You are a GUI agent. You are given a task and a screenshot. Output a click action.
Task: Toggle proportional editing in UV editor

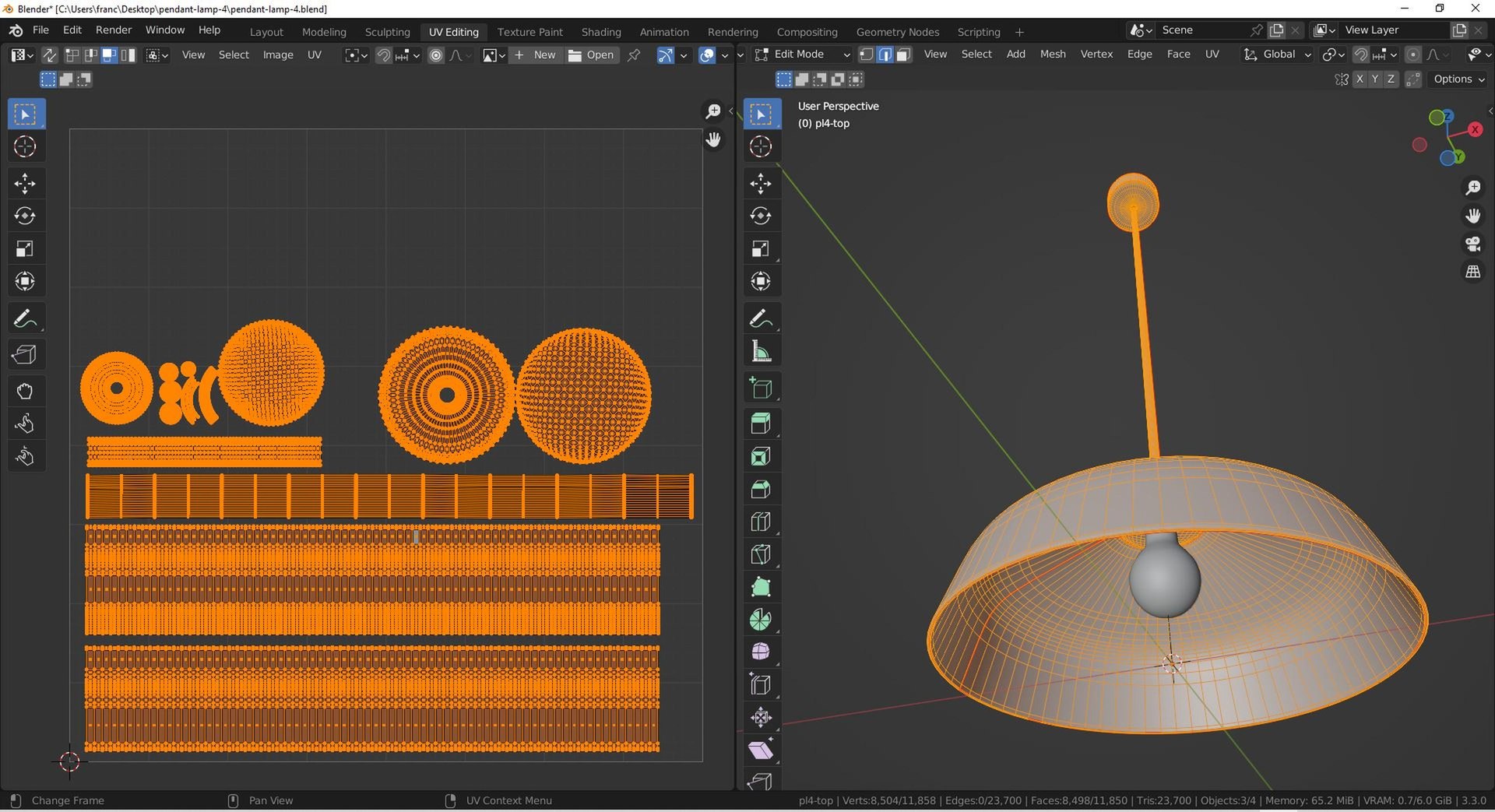point(436,55)
